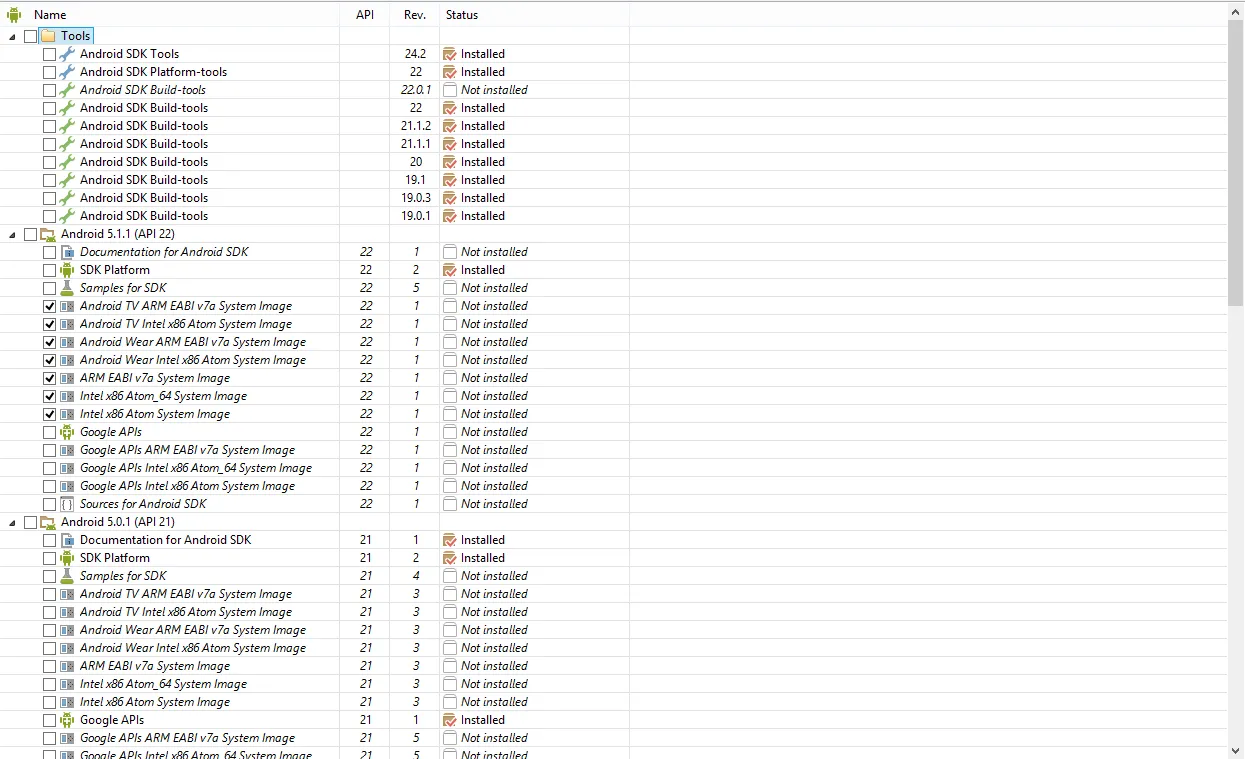Image resolution: width=1245 pixels, height=759 pixels.
Task: Select the Android SDK Platform-tools row text
Action: (153, 72)
